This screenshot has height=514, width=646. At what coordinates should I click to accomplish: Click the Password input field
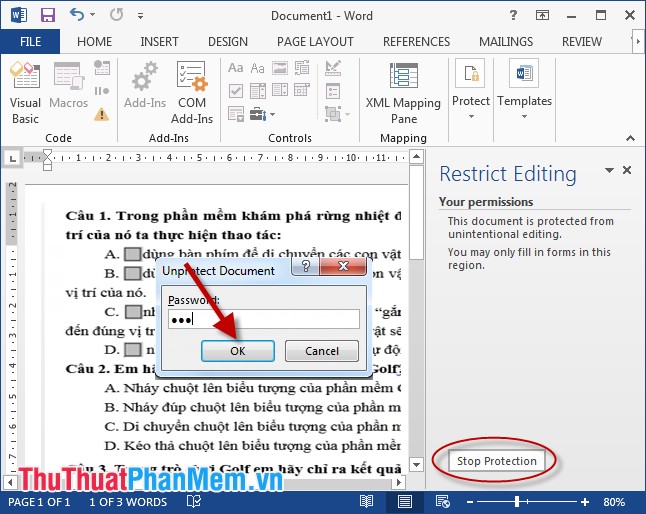point(264,319)
